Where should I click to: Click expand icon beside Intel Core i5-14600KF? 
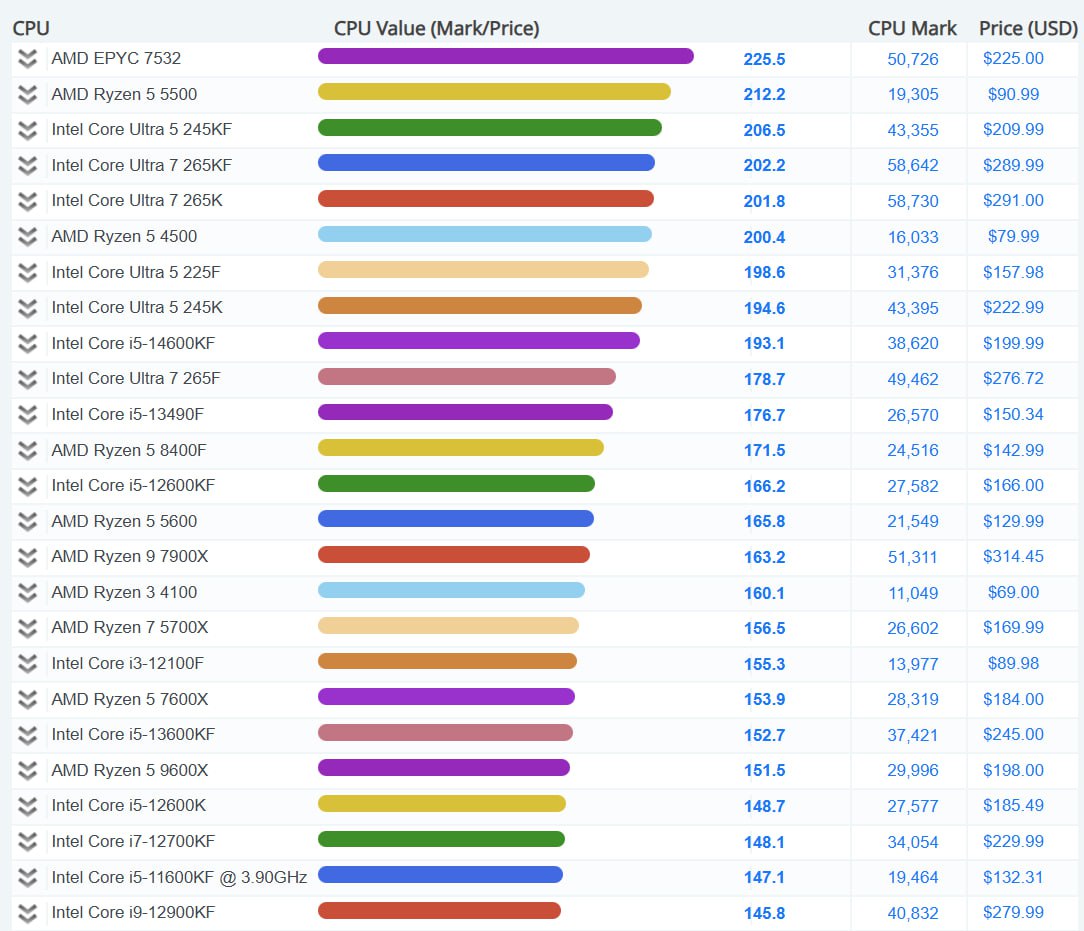[x=28, y=344]
